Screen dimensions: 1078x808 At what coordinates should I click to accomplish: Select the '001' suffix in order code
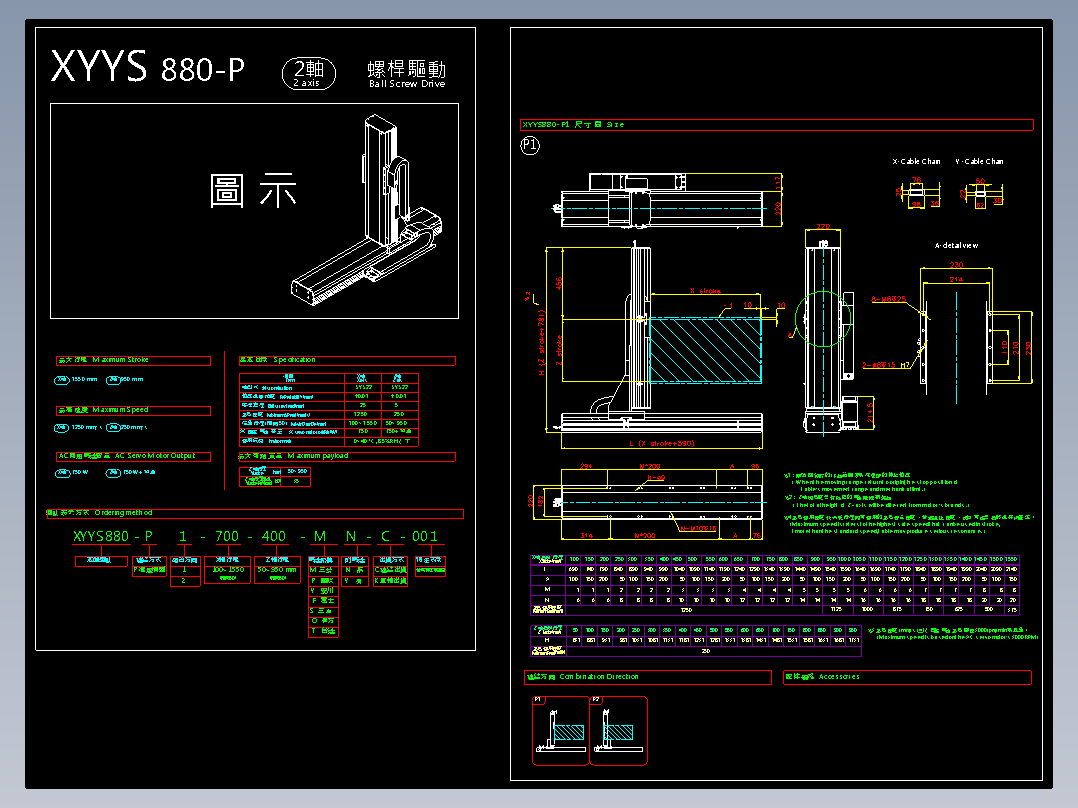[425, 536]
